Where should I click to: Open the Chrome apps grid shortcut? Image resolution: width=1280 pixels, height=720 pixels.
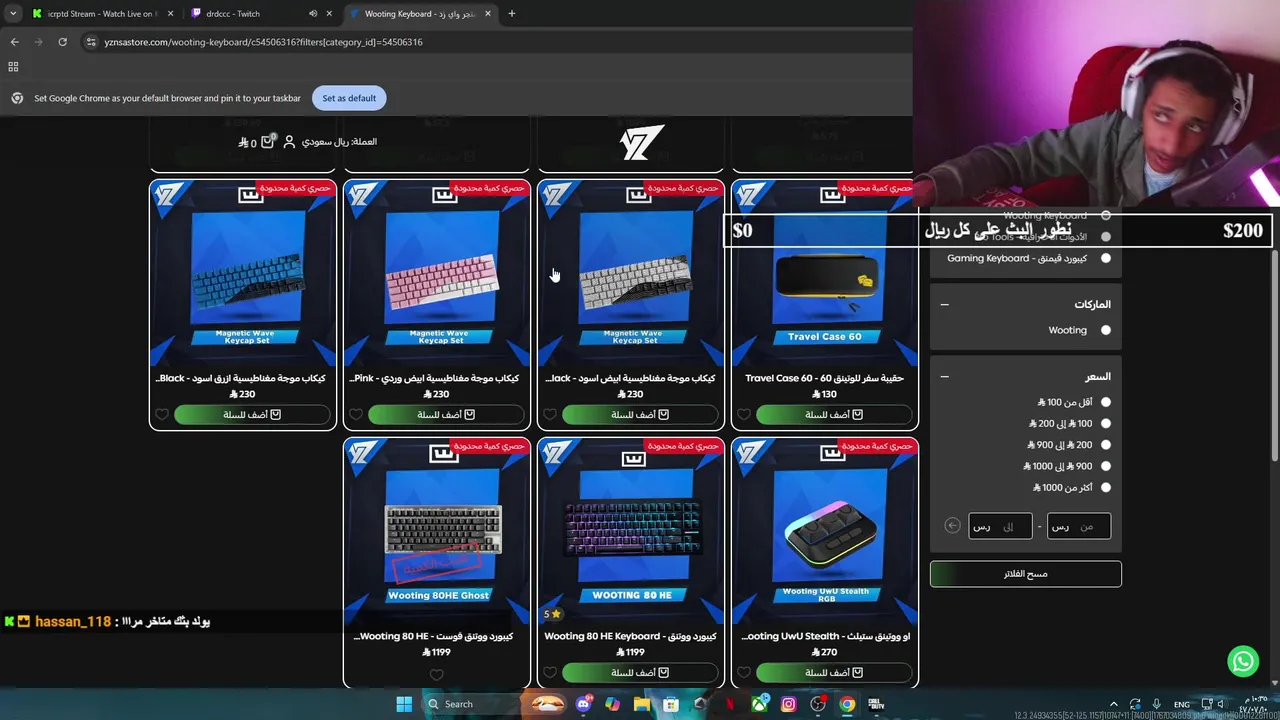pyautogui.click(x=13, y=67)
